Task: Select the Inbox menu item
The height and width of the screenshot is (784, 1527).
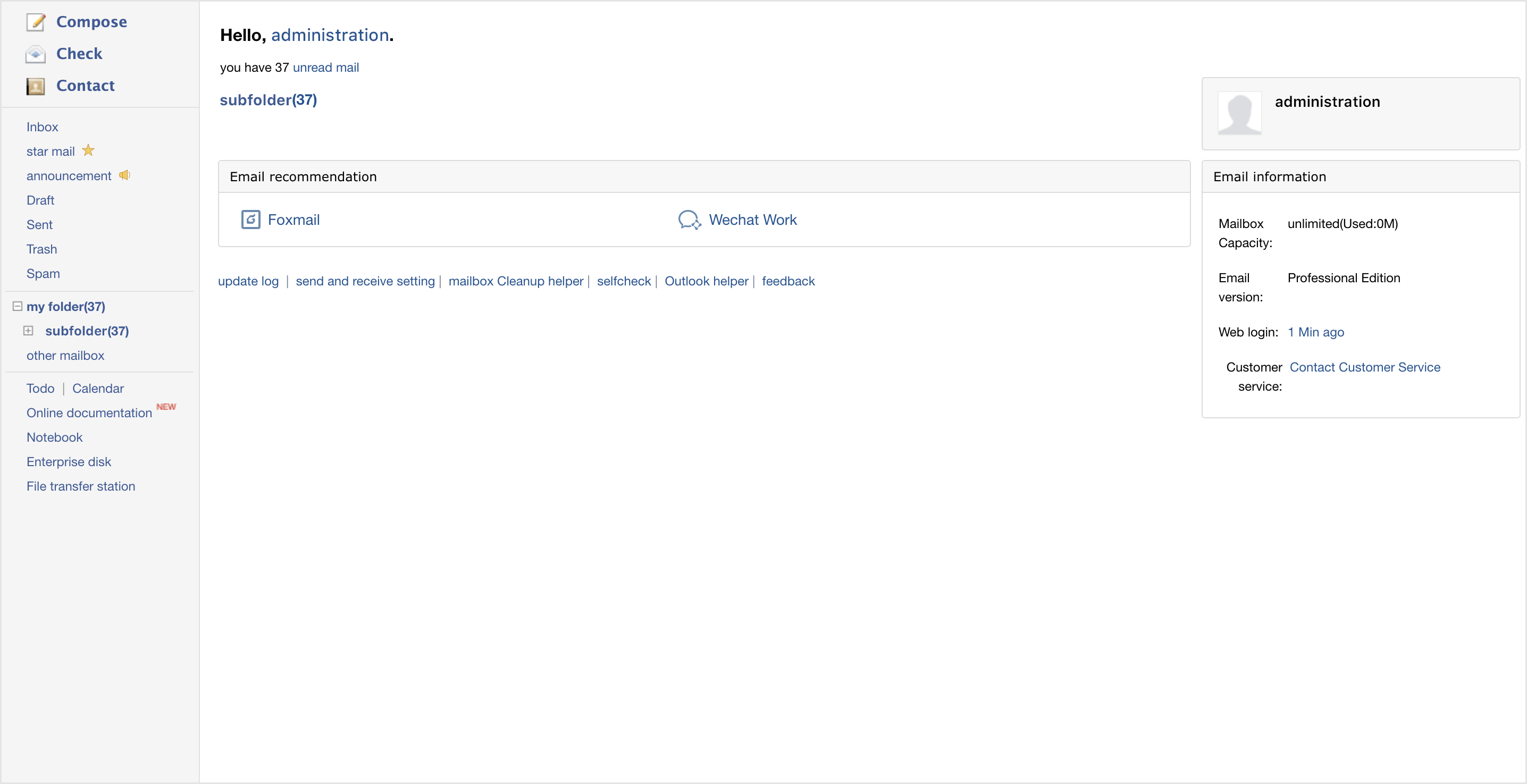Action: (x=43, y=127)
